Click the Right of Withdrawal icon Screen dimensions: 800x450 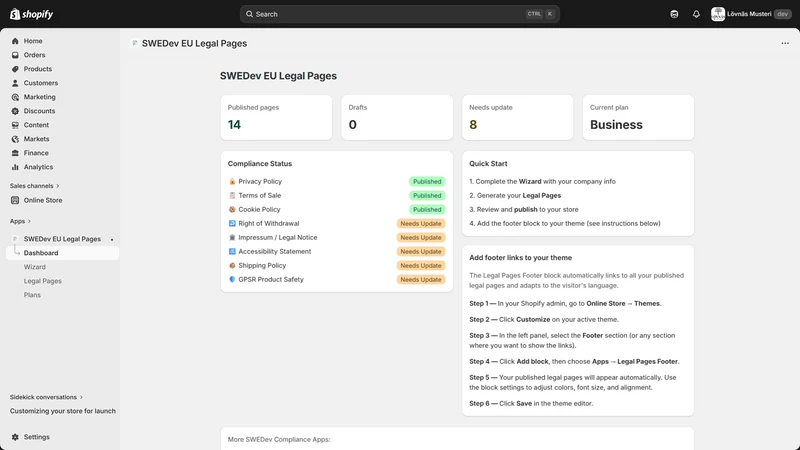point(232,223)
